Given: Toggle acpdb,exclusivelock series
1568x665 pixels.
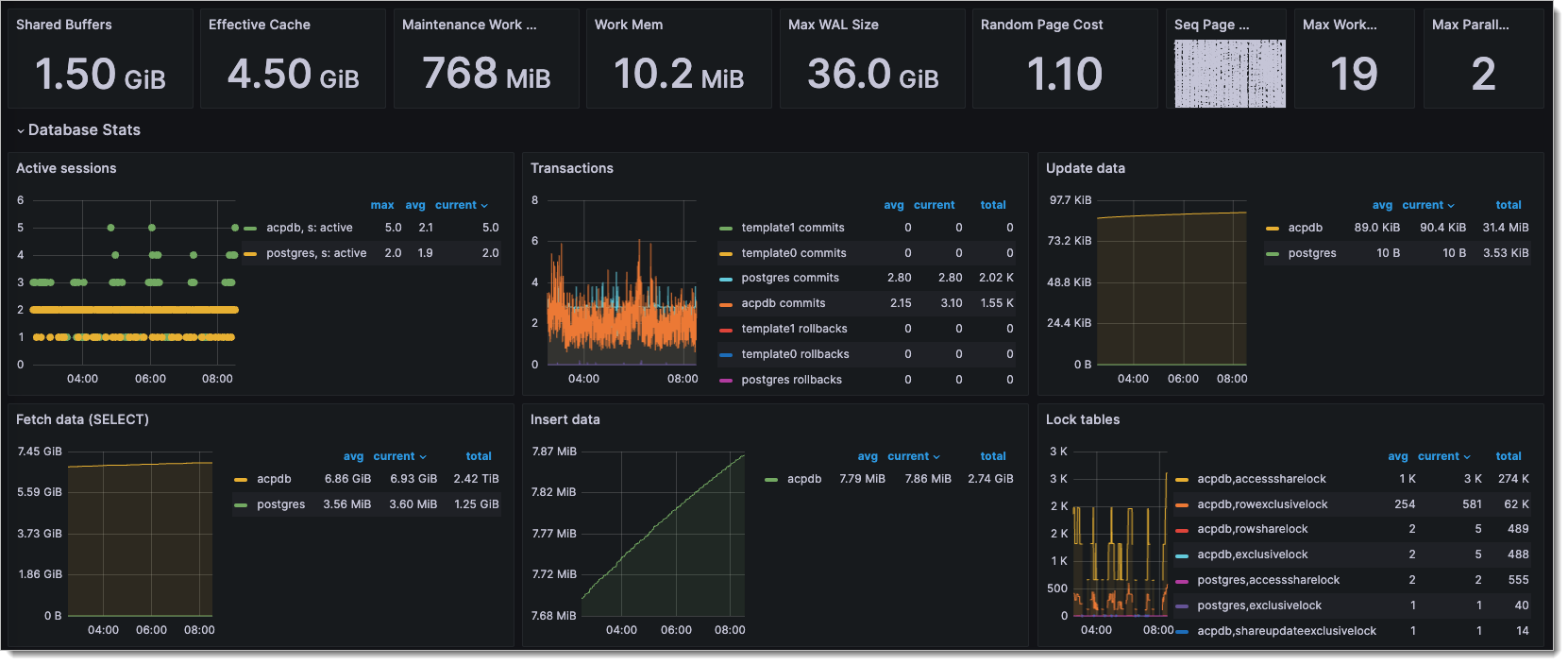Looking at the screenshot, I should [1253, 554].
